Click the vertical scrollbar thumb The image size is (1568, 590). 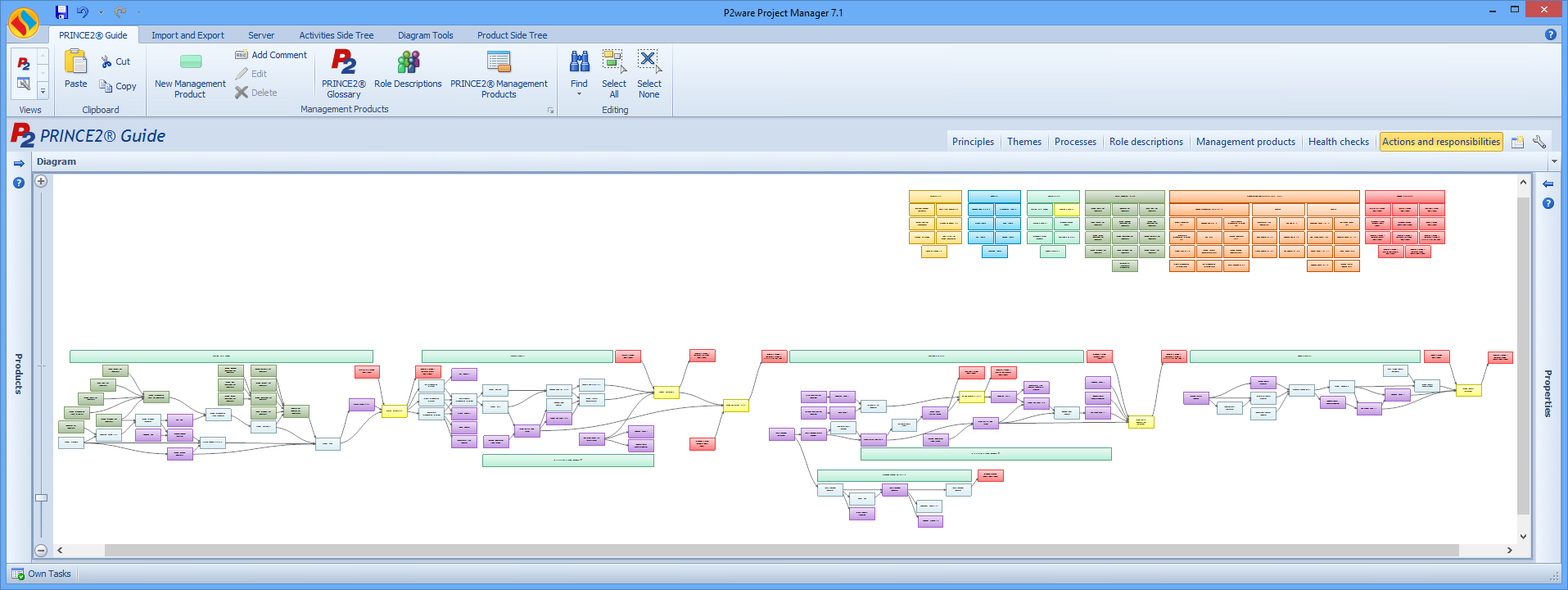(1523, 355)
